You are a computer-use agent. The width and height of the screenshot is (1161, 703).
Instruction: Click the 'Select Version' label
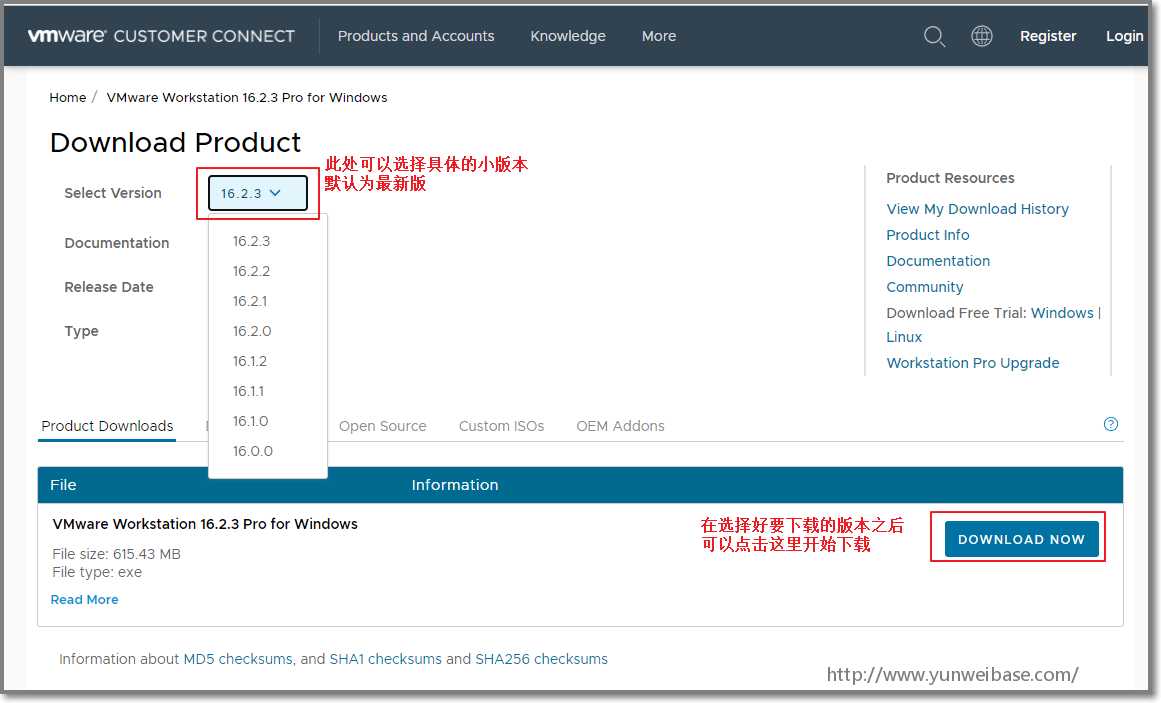point(113,193)
